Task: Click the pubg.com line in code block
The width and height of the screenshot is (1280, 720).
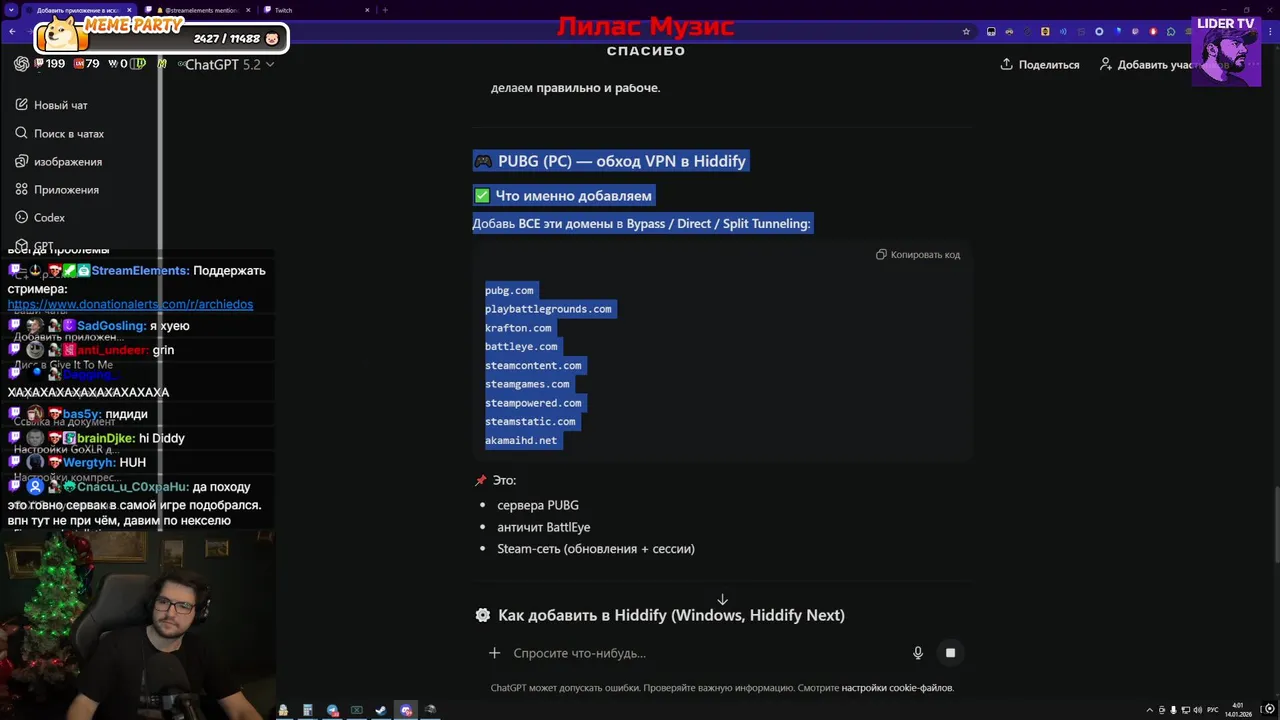Action: [509, 290]
